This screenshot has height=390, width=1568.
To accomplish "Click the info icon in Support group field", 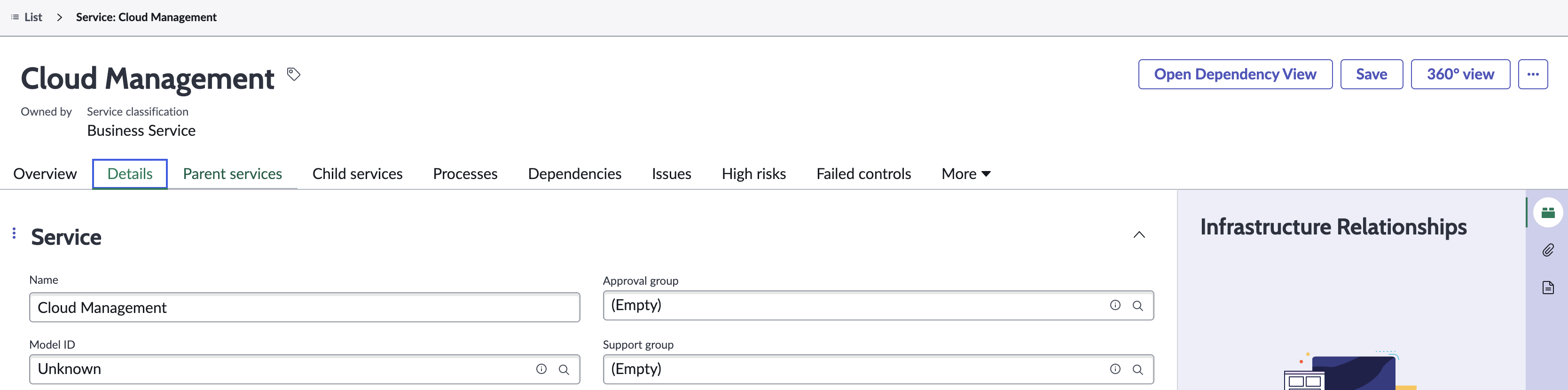I will [x=1114, y=369].
